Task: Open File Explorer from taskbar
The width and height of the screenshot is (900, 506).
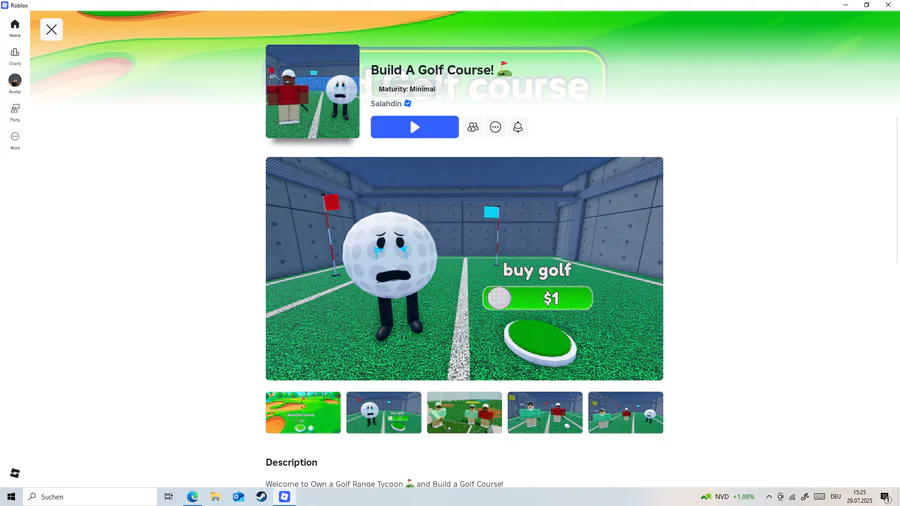Action: pos(215,497)
